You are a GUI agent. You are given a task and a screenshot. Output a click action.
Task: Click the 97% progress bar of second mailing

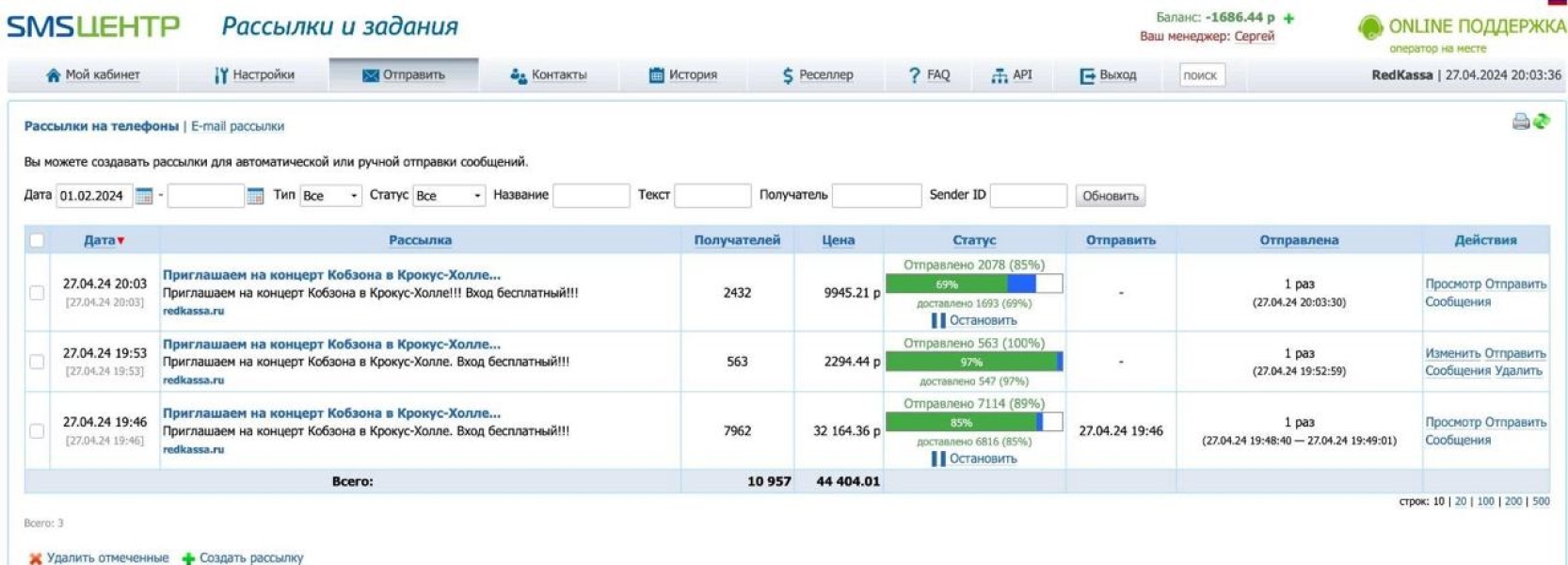tap(973, 362)
